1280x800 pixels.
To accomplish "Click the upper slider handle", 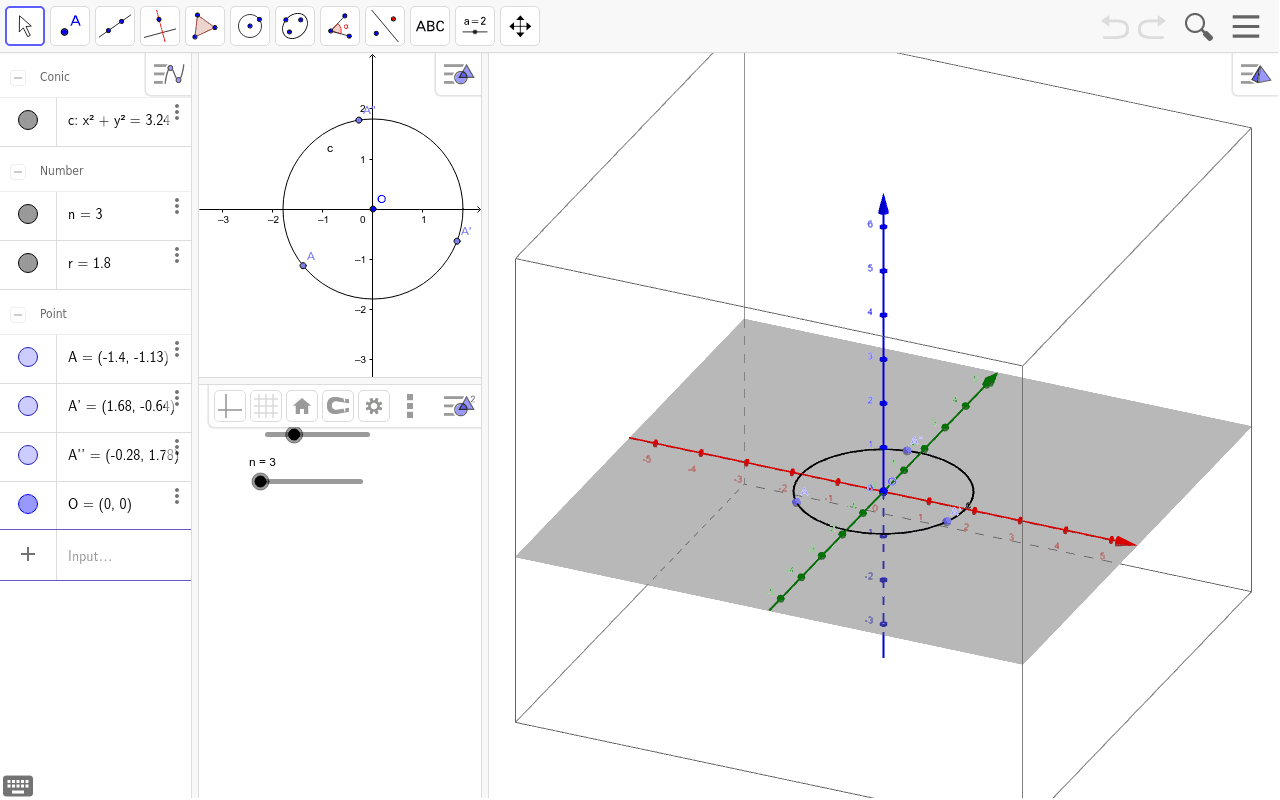I will tap(294, 434).
